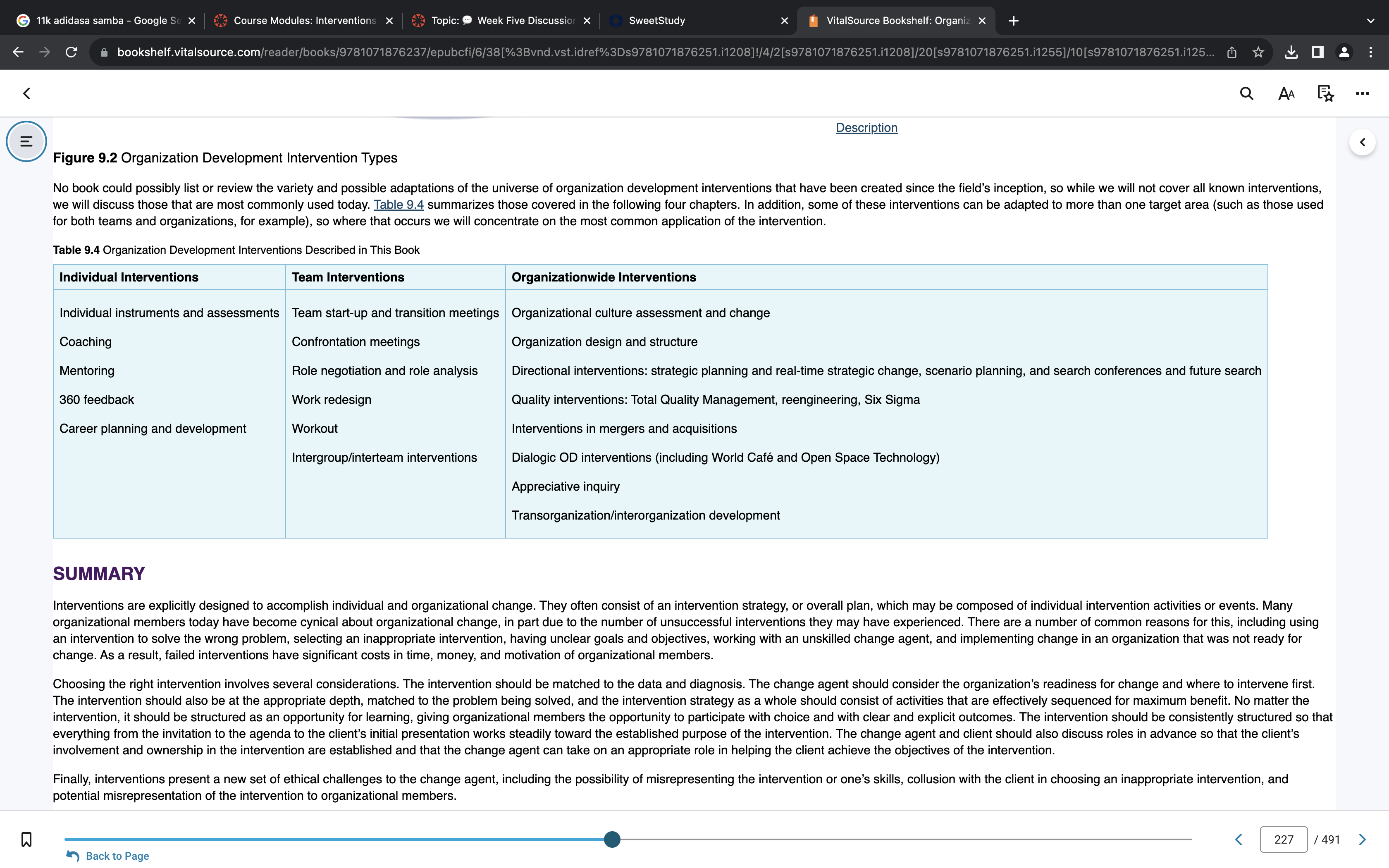
Task: Open the reader more options menu
Action: click(1363, 93)
